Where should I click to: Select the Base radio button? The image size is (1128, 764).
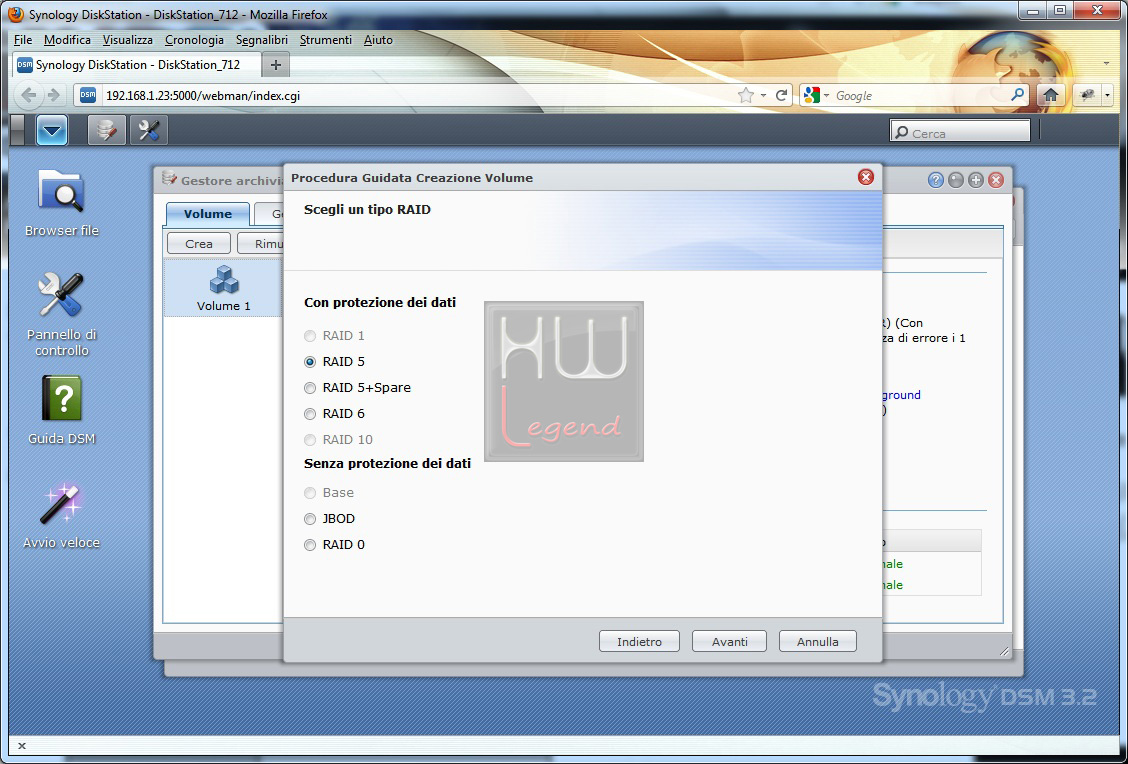coord(310,493)
